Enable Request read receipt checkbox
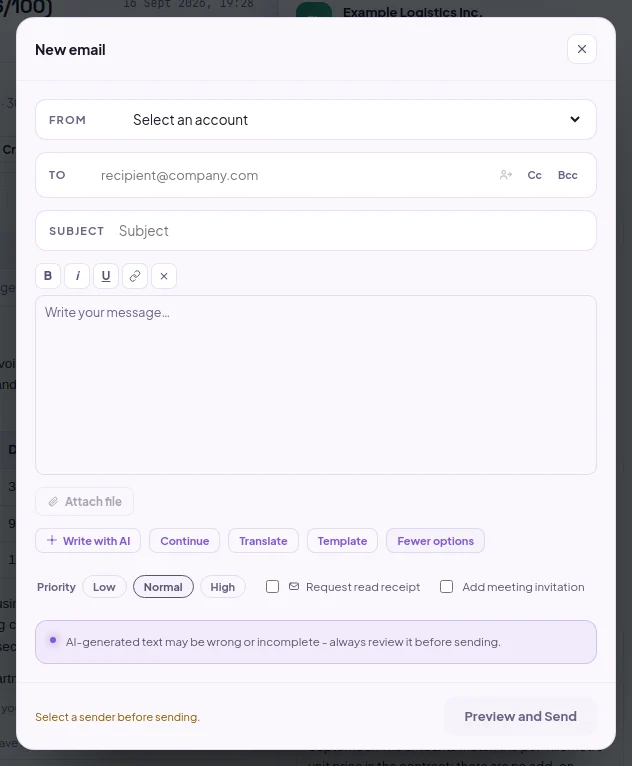This screenshot has width=632, height=766. point(273,587)
